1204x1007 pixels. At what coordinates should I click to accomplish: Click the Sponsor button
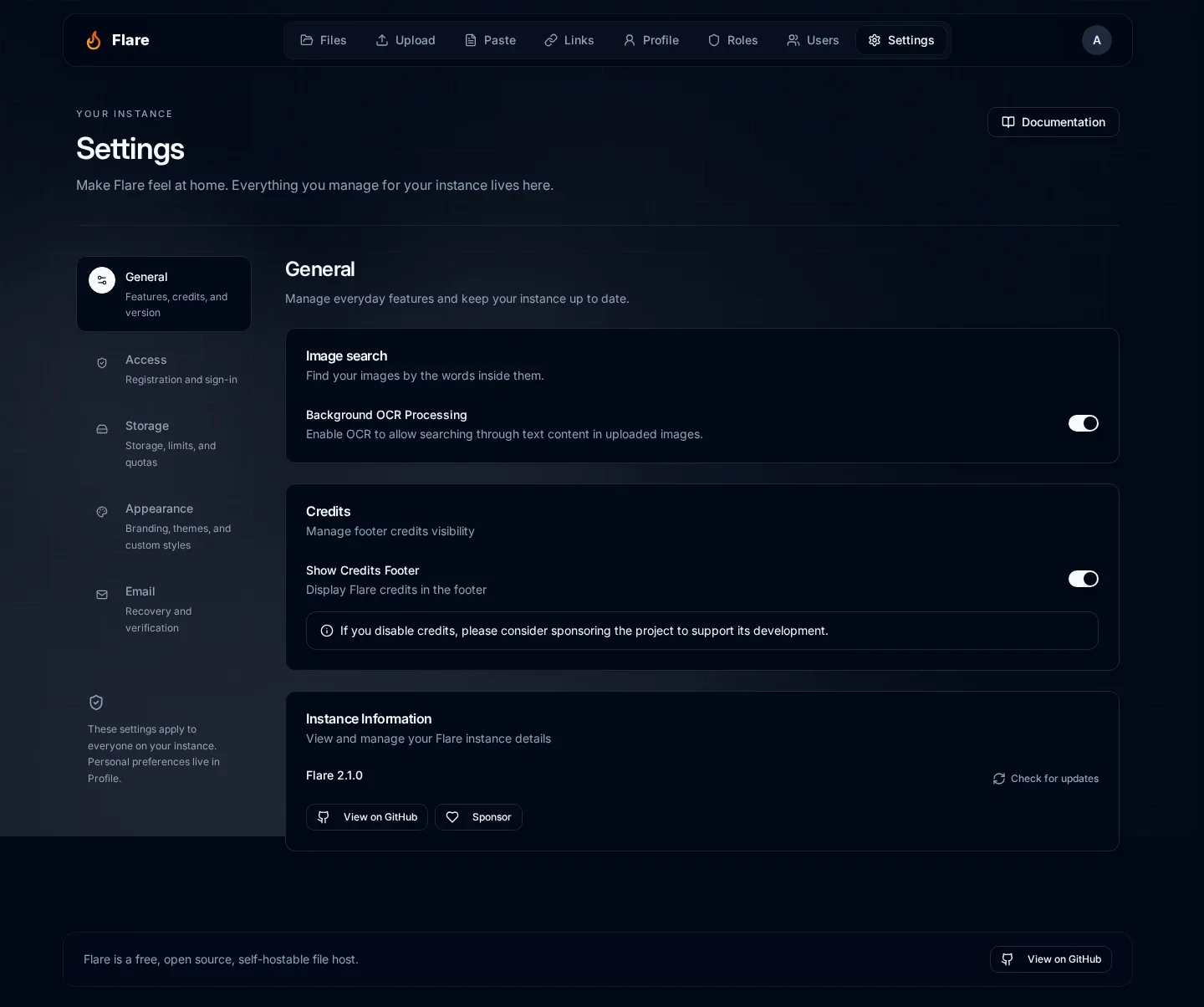pyautogui.click(x=478, y=817)
